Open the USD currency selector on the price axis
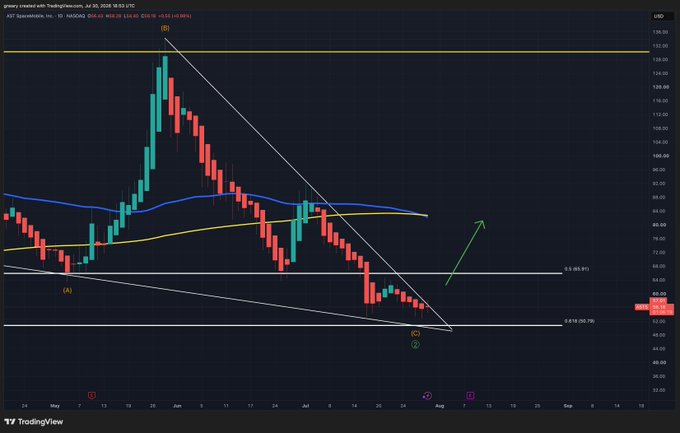The width and height of the screenshot is (680, 433). click(658, 16)
